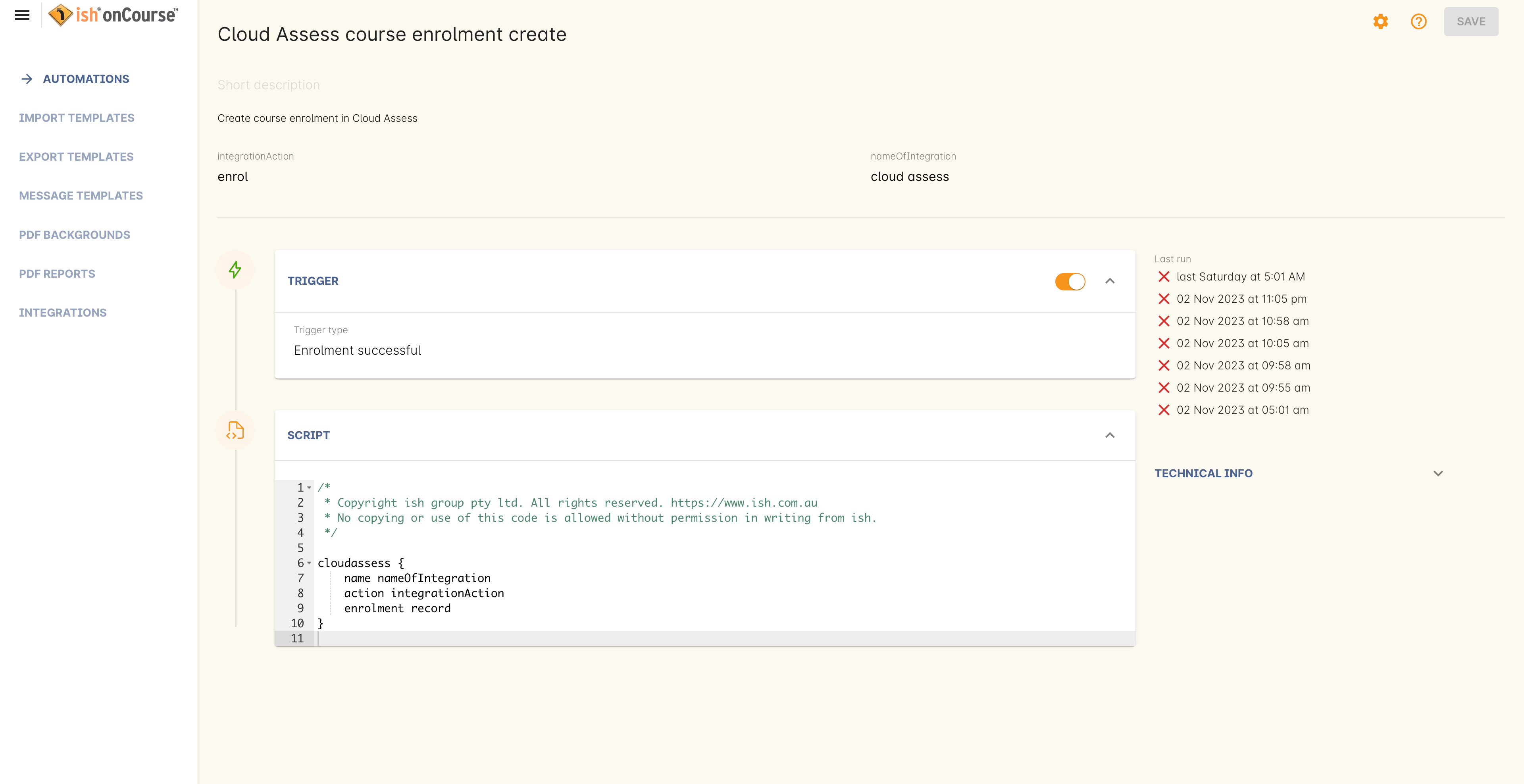Viewport: 1524px width, 784px height.
Task: Click code line 'action integrationAction'
Action: (423, 594)
